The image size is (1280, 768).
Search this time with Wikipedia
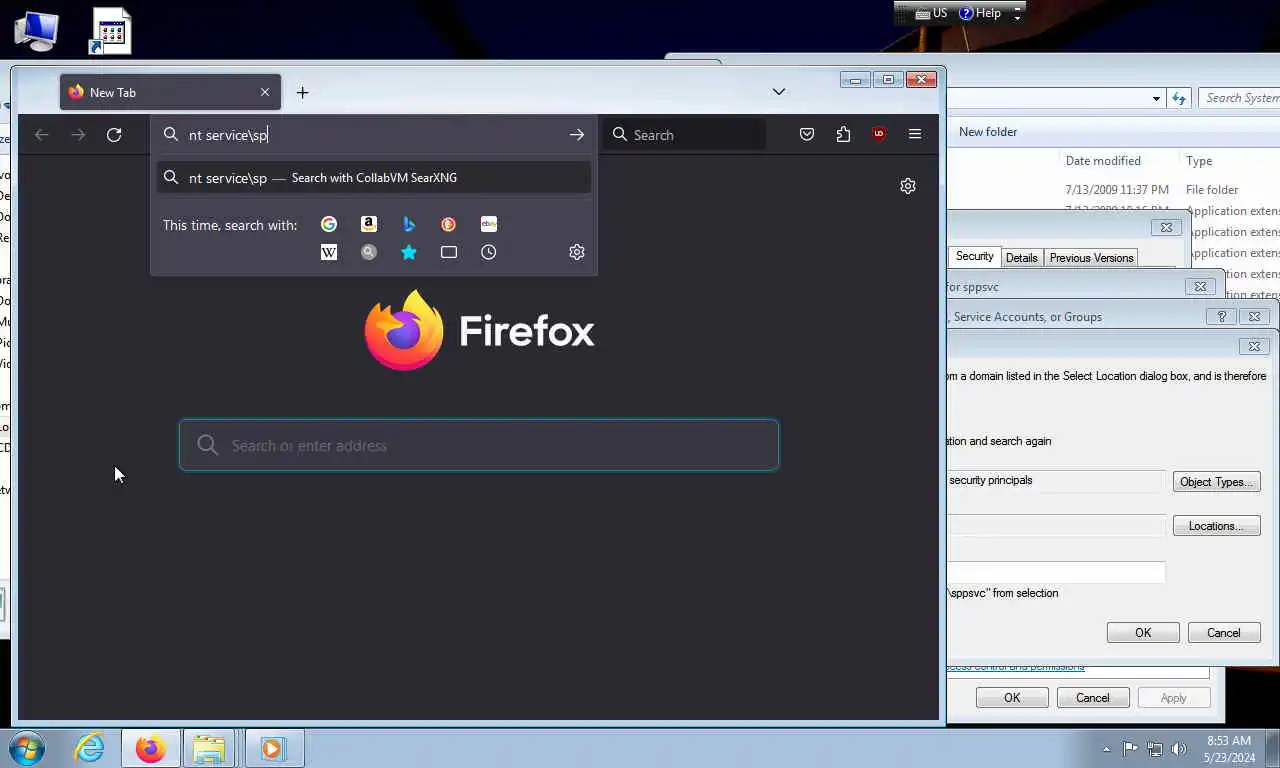tap(329, 252)
